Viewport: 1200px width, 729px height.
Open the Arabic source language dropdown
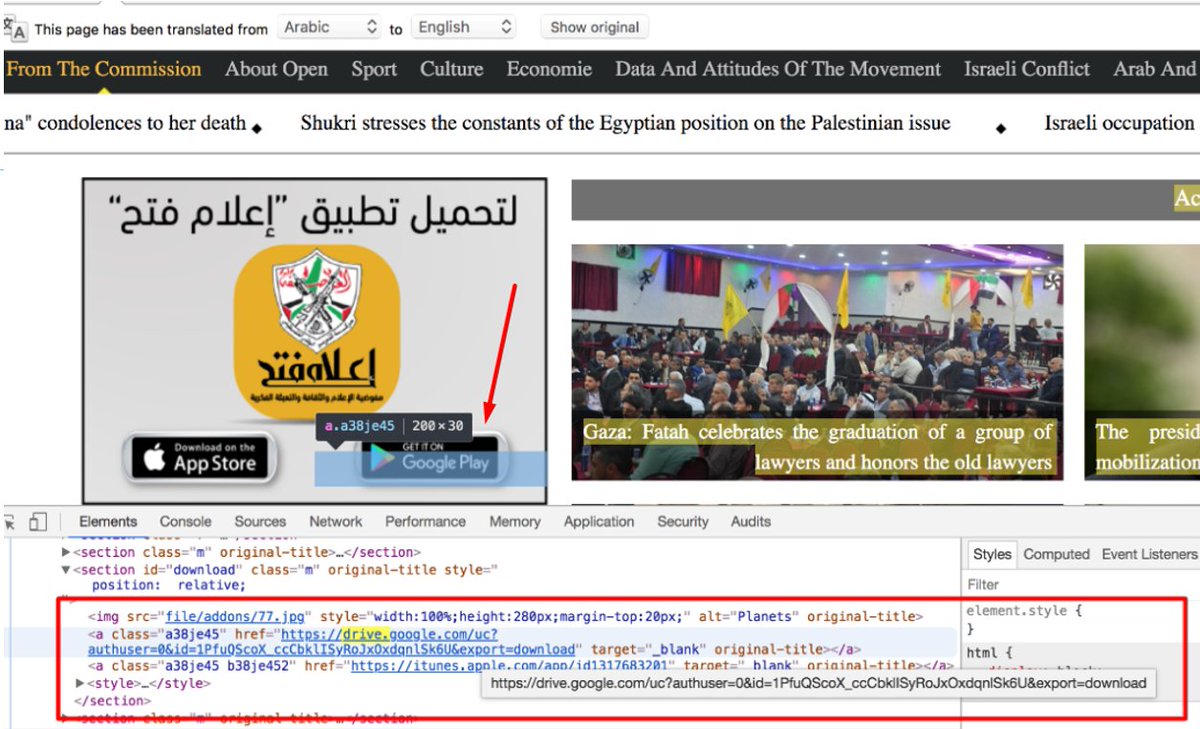330,27
